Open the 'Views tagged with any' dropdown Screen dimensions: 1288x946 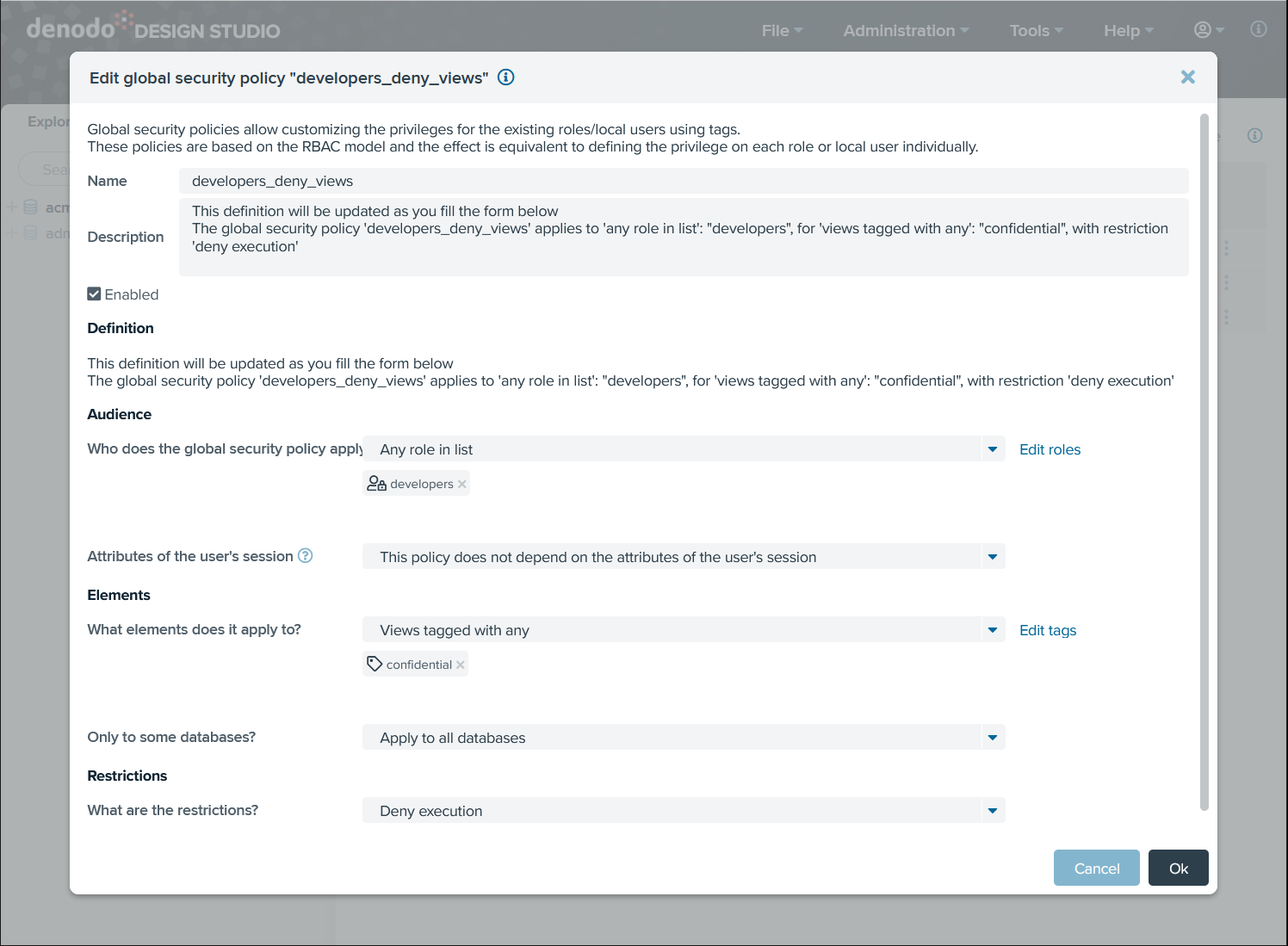coord(684,630)
